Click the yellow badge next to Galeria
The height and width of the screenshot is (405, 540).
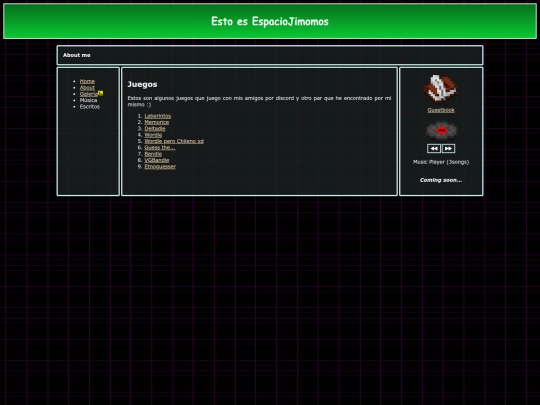[x=100, y=93]
